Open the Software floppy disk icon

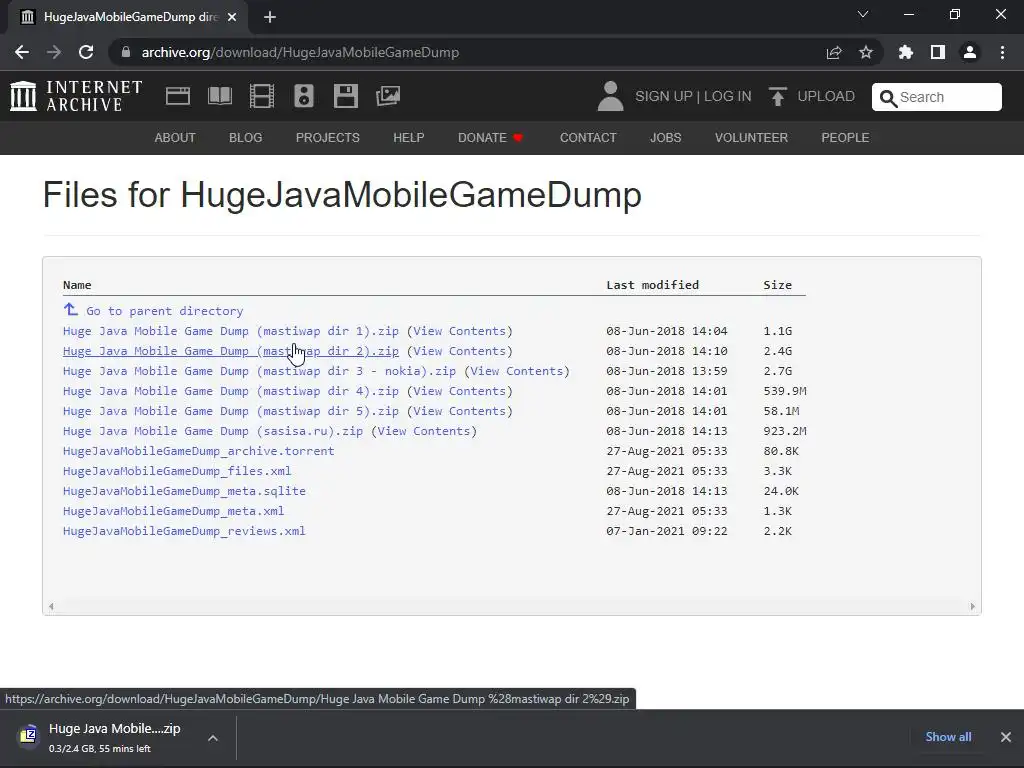345,96
